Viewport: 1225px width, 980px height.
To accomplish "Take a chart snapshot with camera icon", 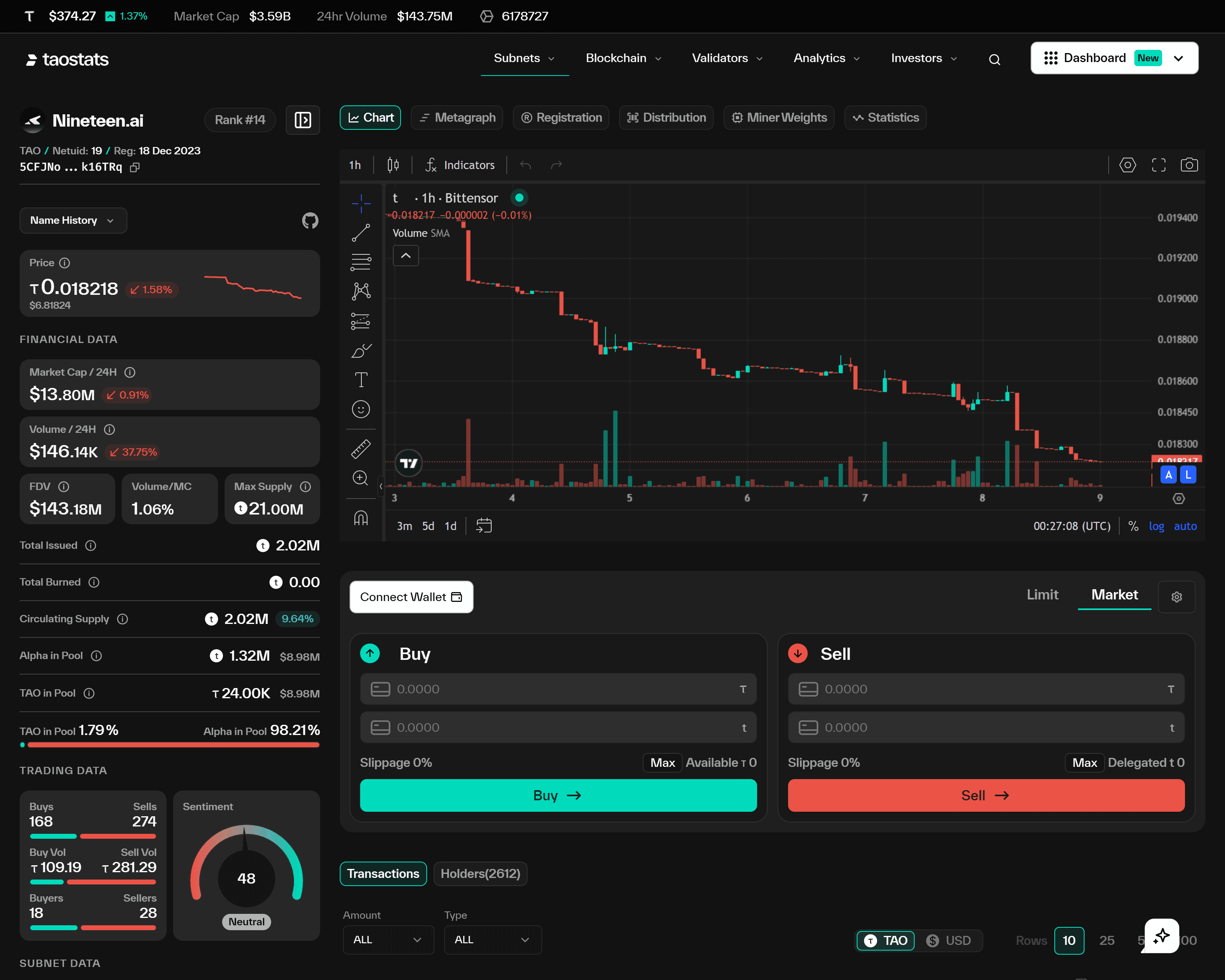I will (1189, 165).
